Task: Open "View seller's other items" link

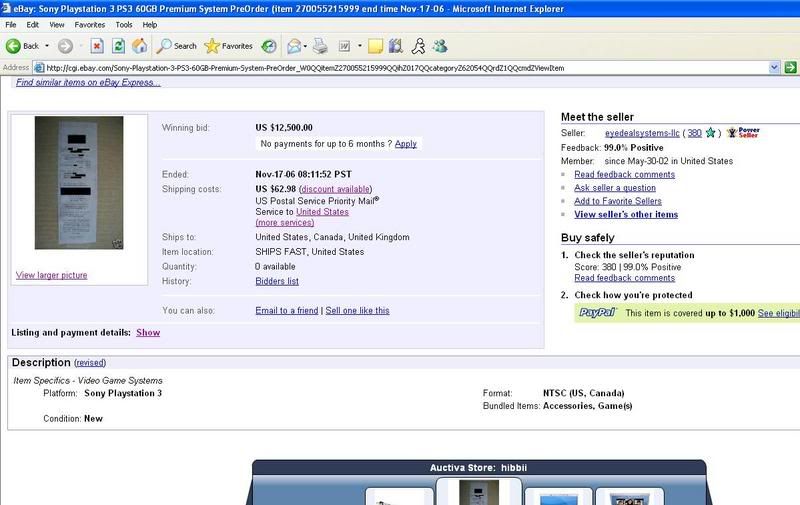Action: click(626, 214)
